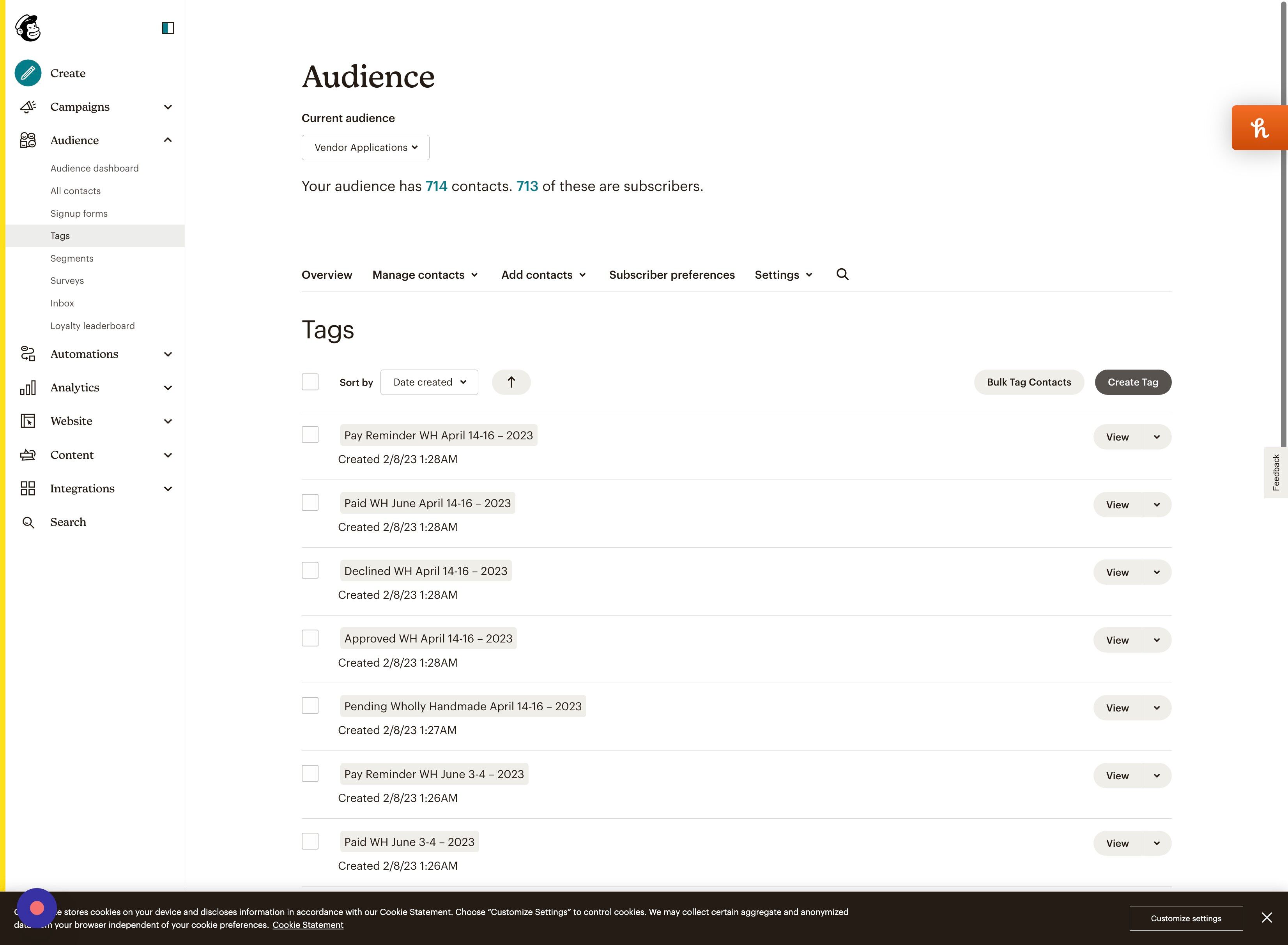Screen dimensions: 1288x945
Task: Select the Audience people icon
Action: (x=27, y=140)
